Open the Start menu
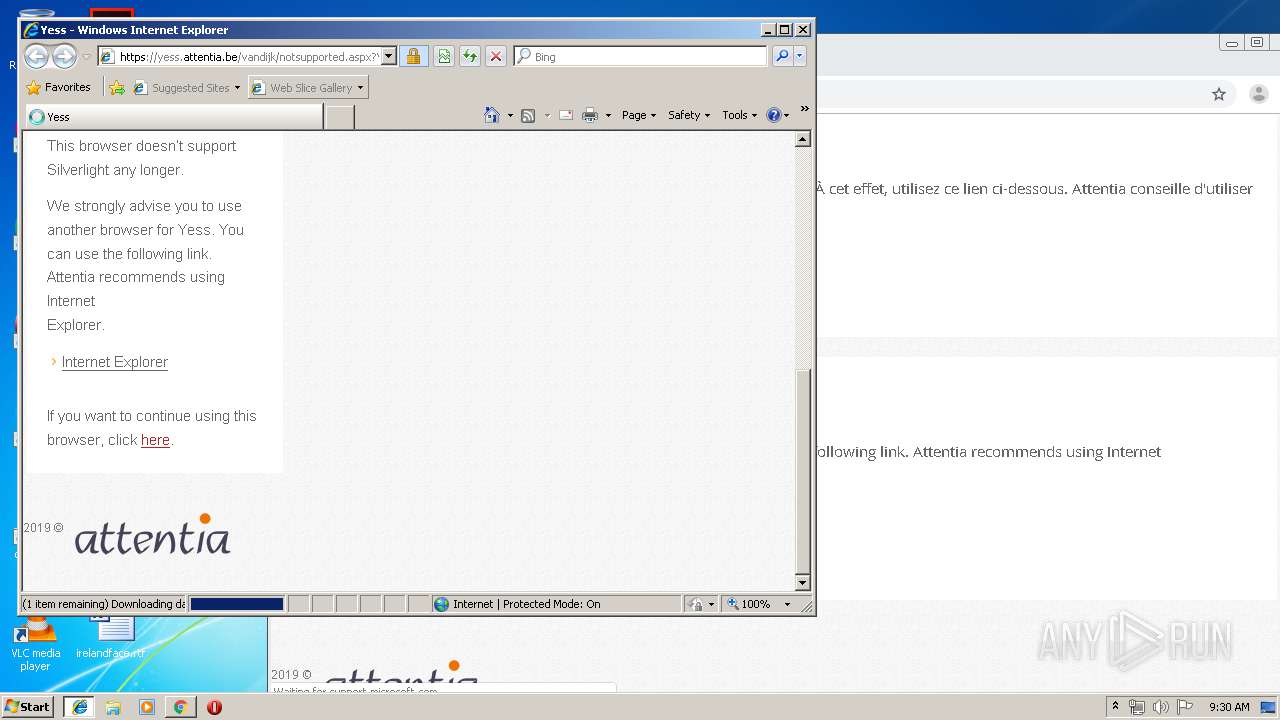 pyautogui.click(x=27, y=707)
